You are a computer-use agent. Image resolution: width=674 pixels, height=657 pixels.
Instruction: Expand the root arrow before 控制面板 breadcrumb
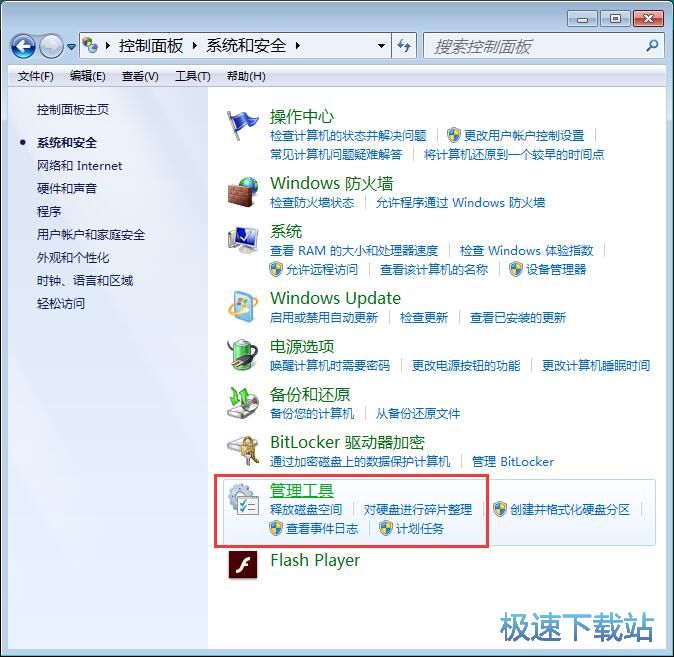tap(107, 46)
